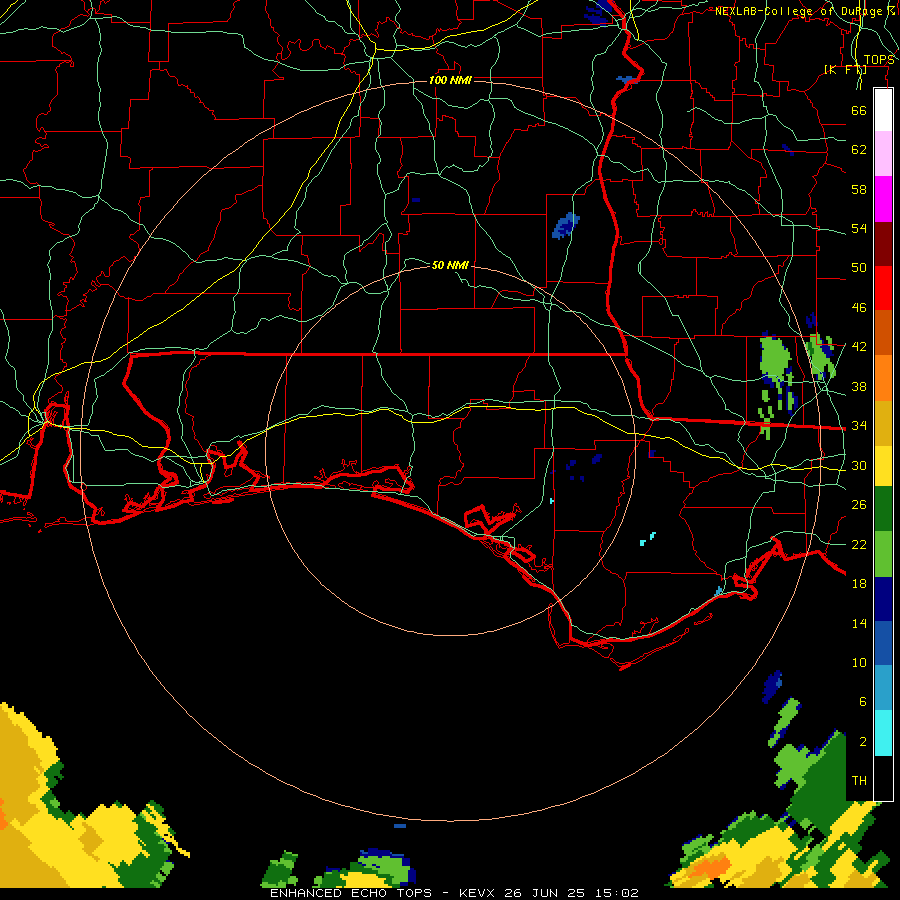This screenshot has height=900, width=900.
Task: Click the legend value "6"
Action: click(863, 702)
